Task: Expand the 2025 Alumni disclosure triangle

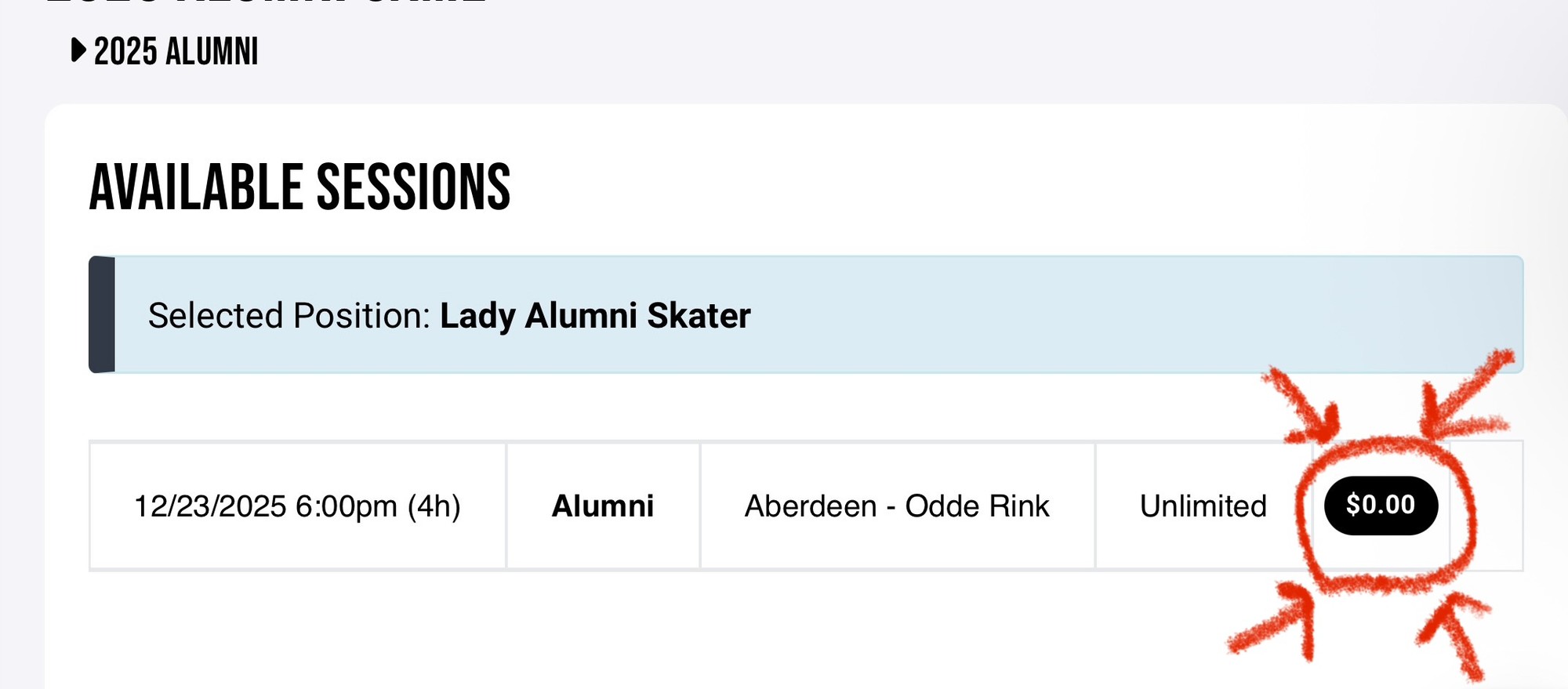Action: [78, 51]
